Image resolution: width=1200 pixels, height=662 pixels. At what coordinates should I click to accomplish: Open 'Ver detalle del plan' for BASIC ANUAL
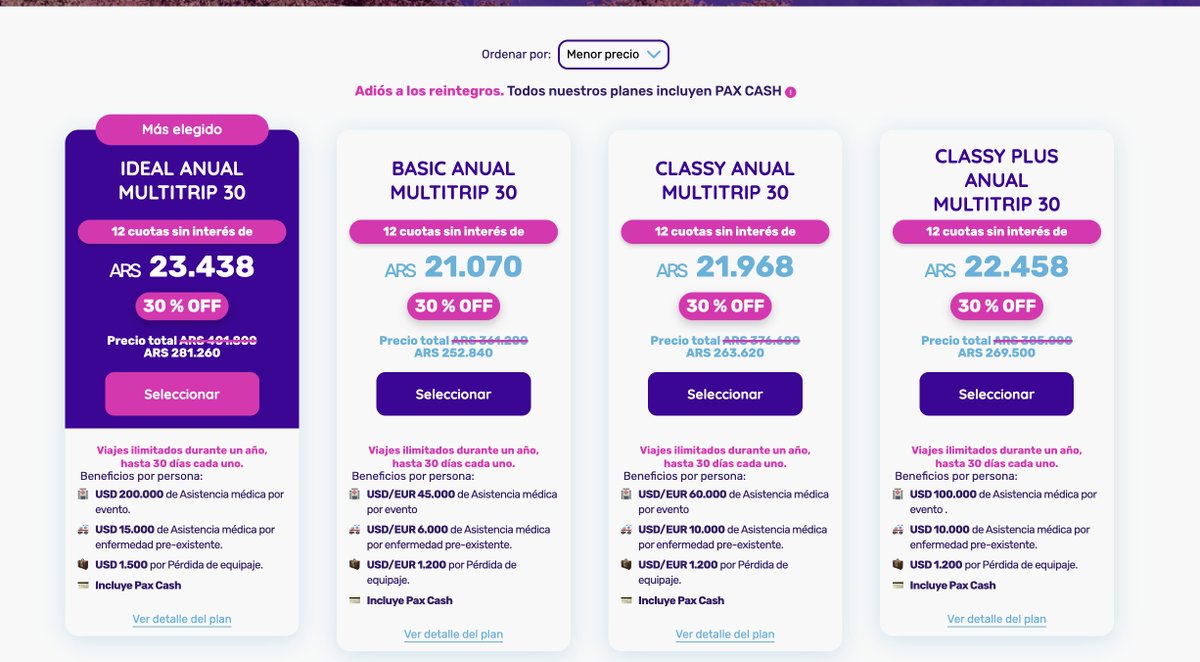453,634
